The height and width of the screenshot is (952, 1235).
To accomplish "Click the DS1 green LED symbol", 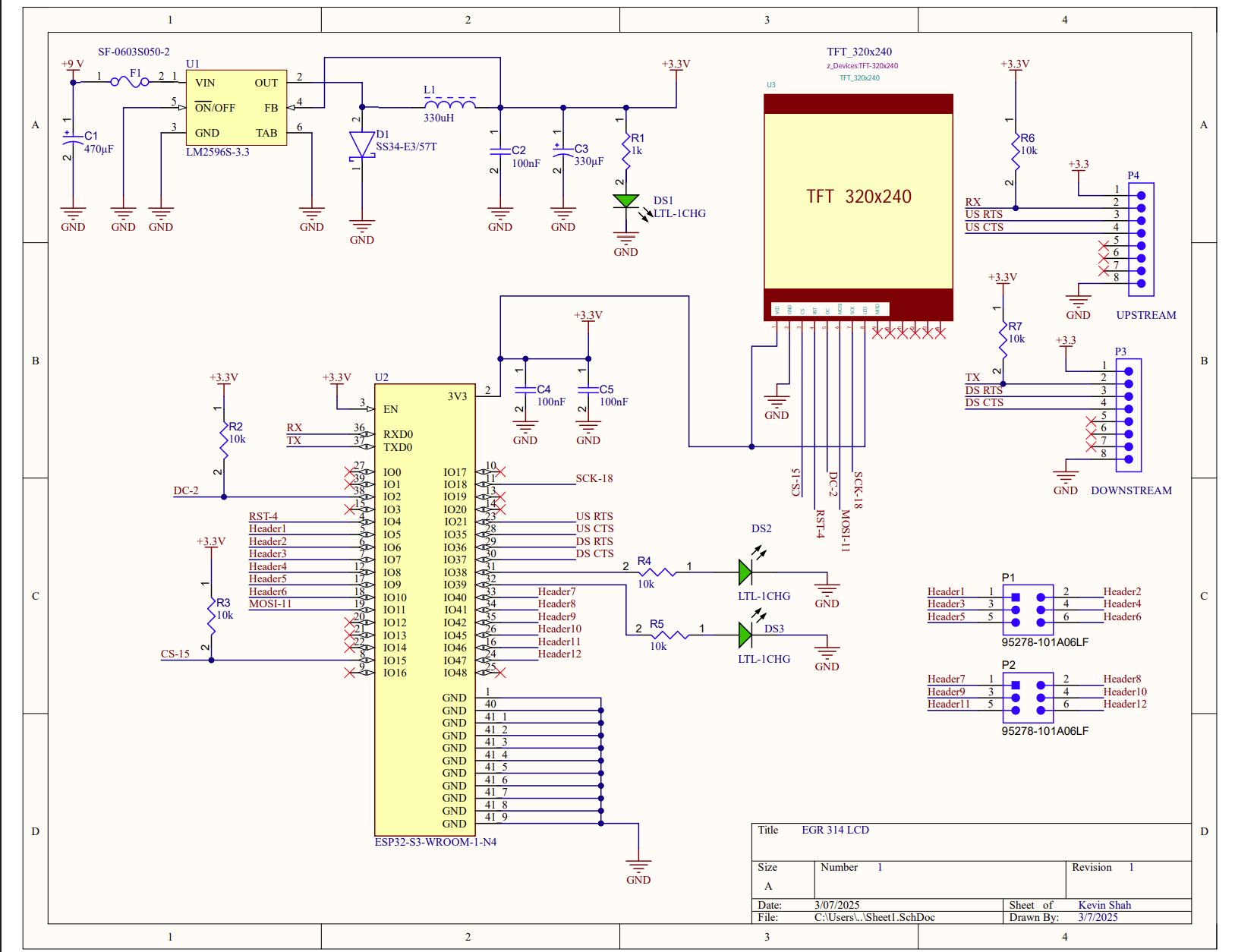I will [x=625, y=201].
